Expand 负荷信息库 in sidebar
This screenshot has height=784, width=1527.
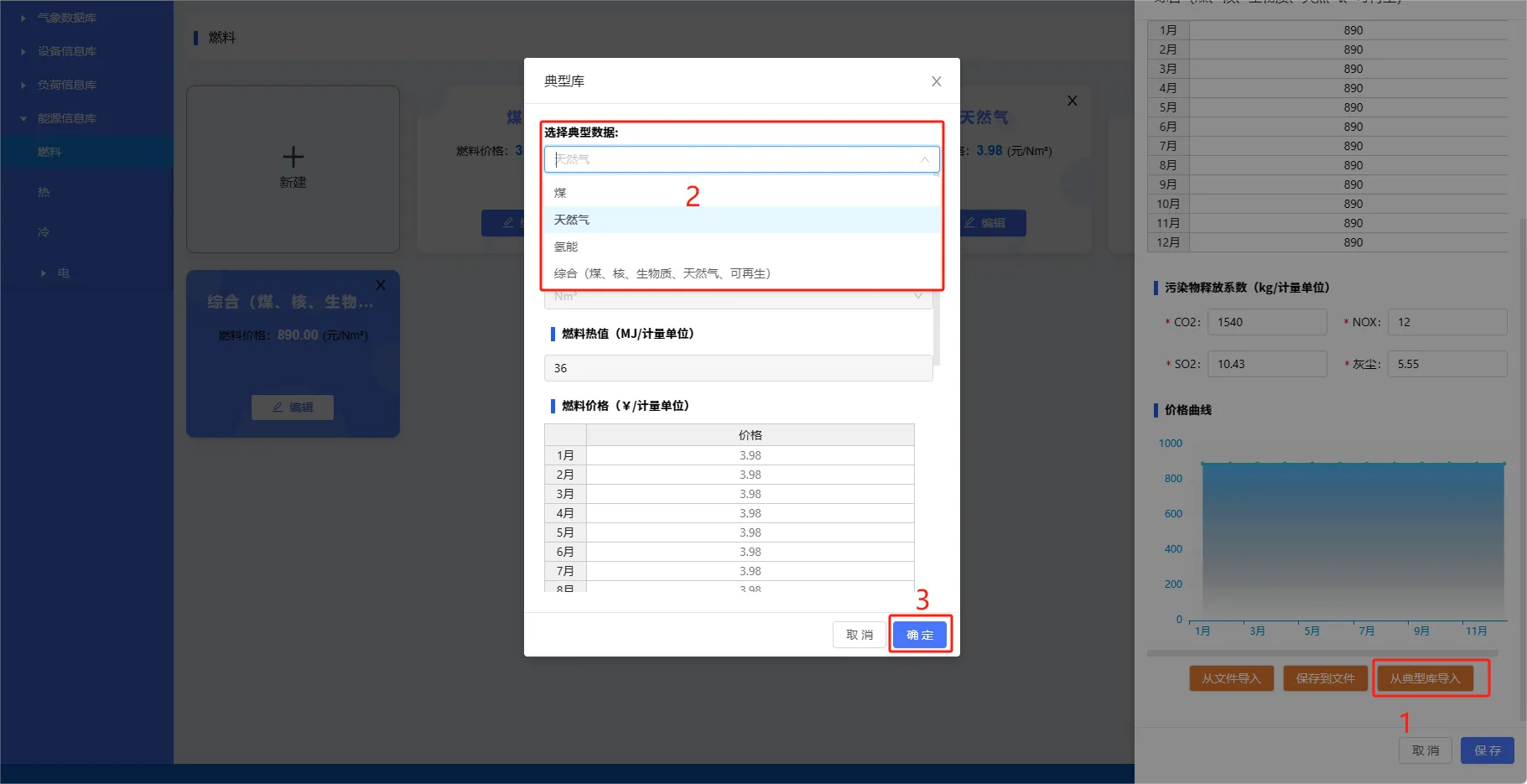pos(23,85)
